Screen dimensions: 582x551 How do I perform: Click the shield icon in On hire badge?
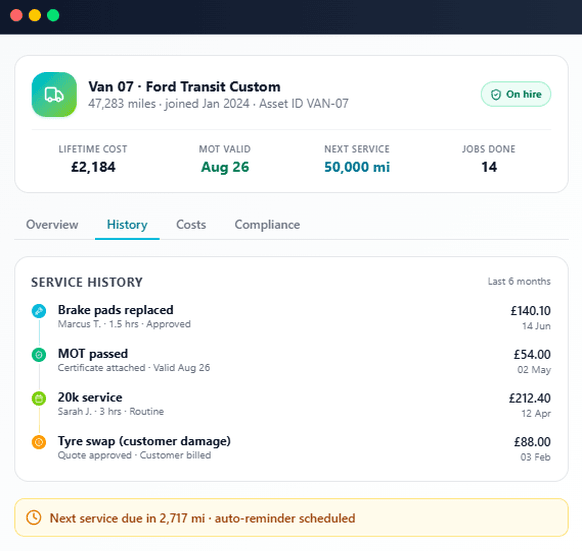click(x=496, y=95)
